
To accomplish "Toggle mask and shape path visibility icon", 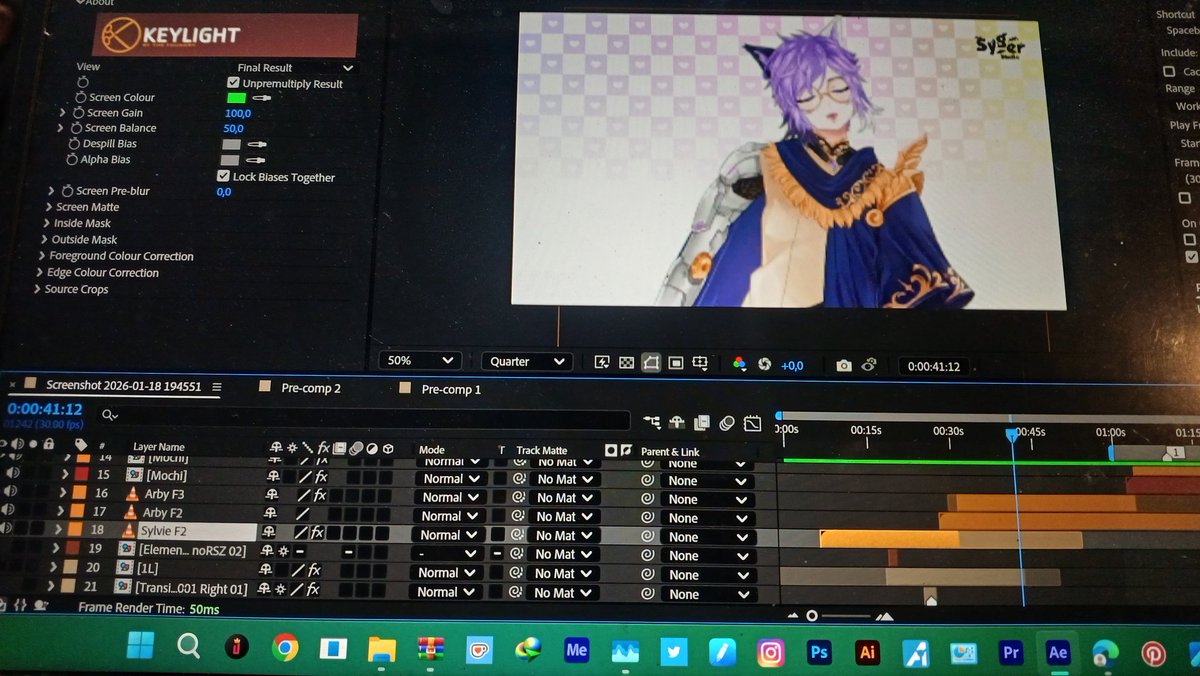I will click(x=651, y=362).
